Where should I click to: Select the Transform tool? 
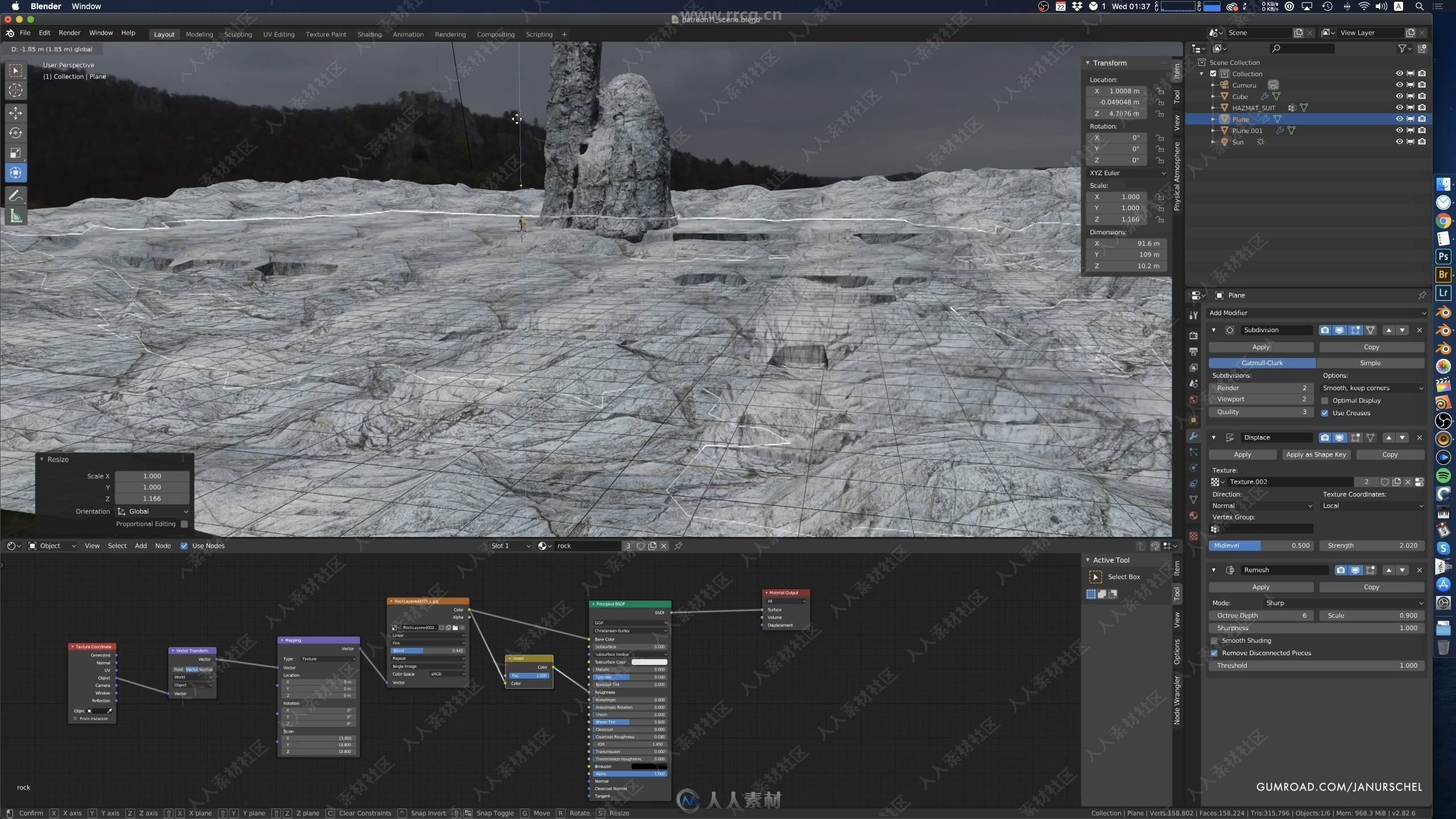[15, 172]
